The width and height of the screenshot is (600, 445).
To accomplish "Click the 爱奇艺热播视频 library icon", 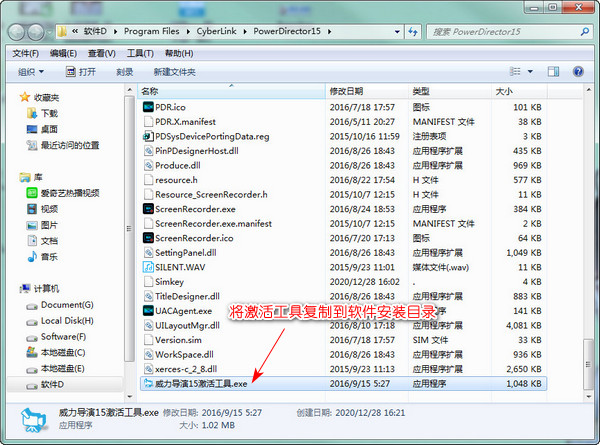I will pos(32,193).
